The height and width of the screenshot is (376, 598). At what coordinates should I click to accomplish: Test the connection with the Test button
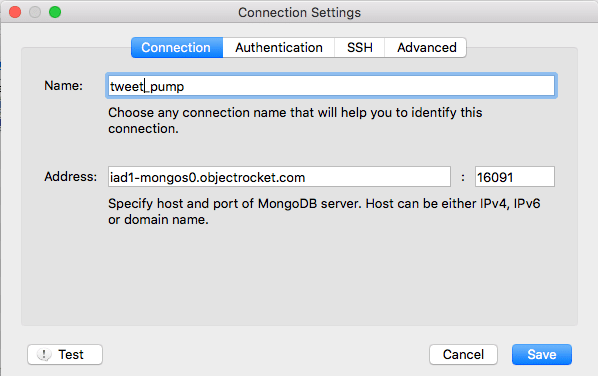tap(65, 355)
